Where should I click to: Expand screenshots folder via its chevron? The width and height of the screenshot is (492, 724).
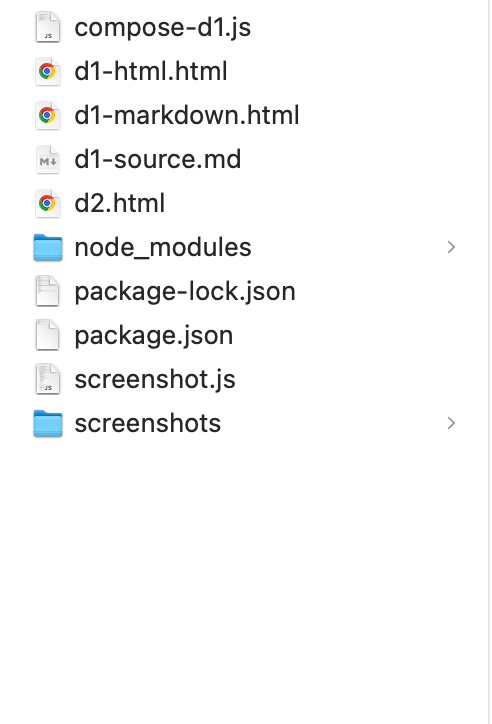451,423
